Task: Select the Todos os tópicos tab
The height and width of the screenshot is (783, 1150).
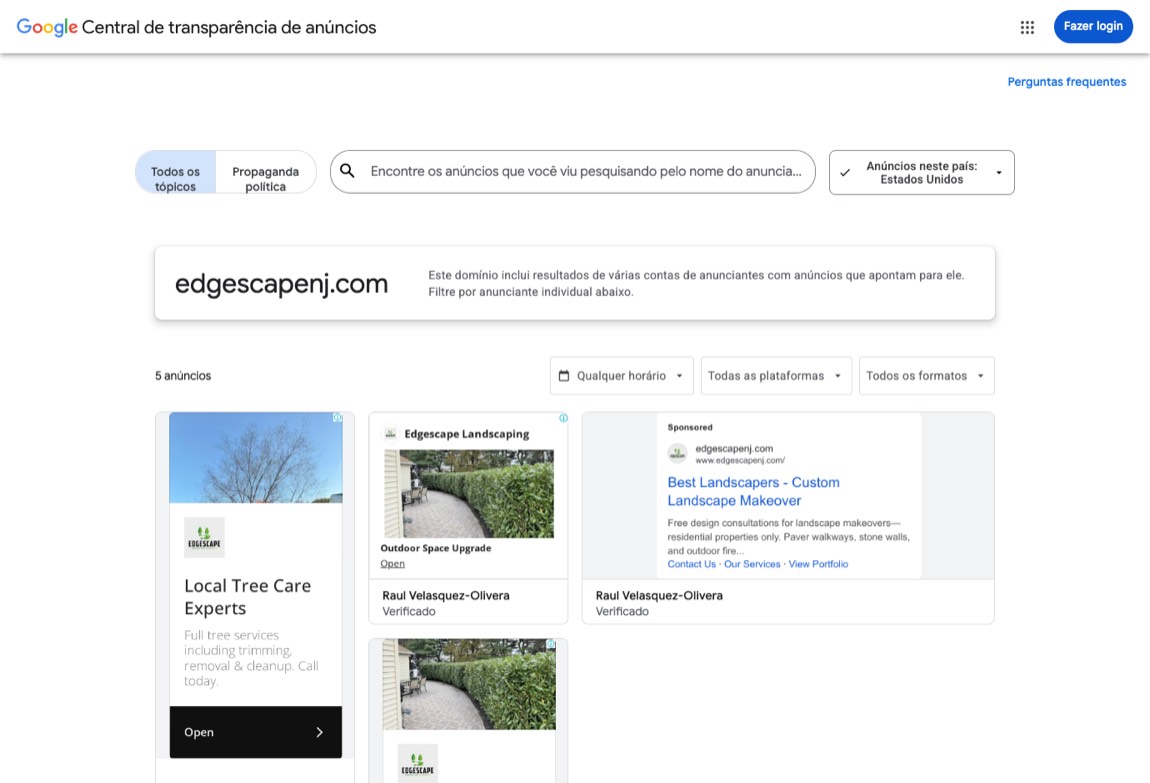Action: (175, 172)
